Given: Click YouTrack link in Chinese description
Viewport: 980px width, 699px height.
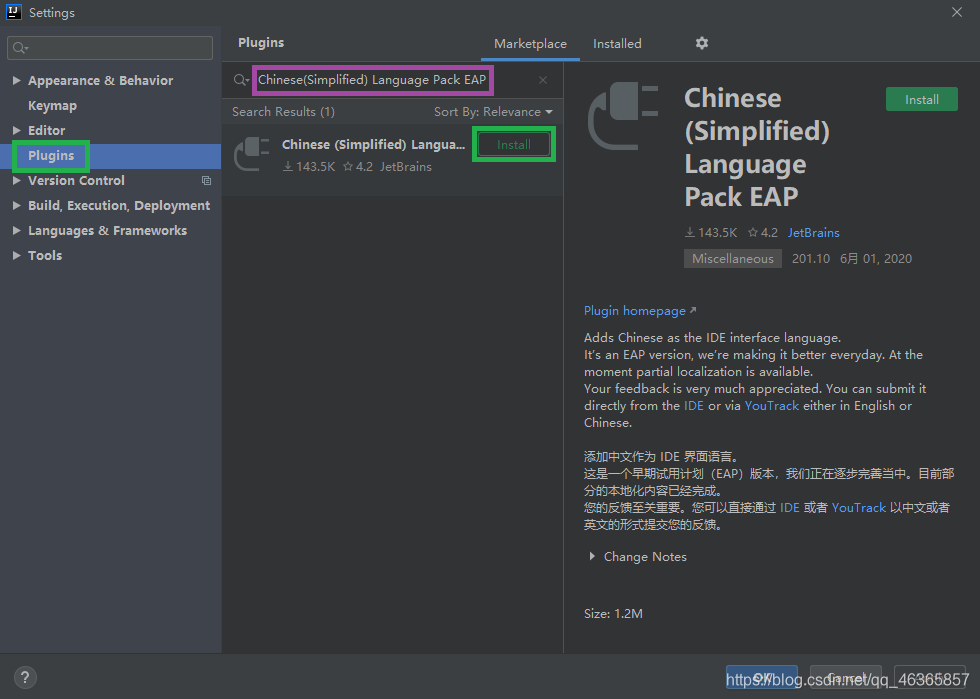Looking at the screenshot, I should [x=859, y=508].
